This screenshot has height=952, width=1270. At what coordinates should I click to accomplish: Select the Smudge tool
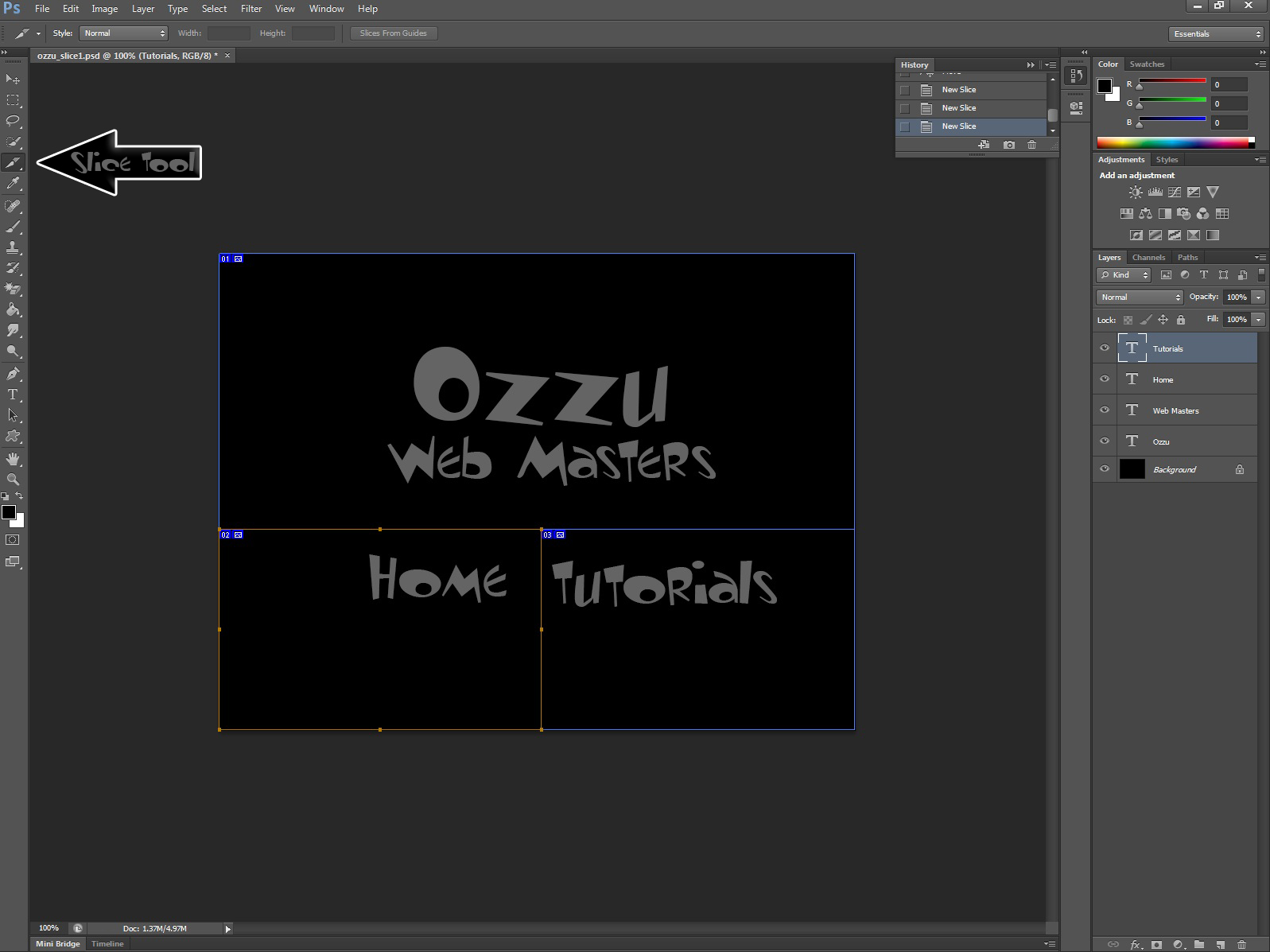coord(13,330)
